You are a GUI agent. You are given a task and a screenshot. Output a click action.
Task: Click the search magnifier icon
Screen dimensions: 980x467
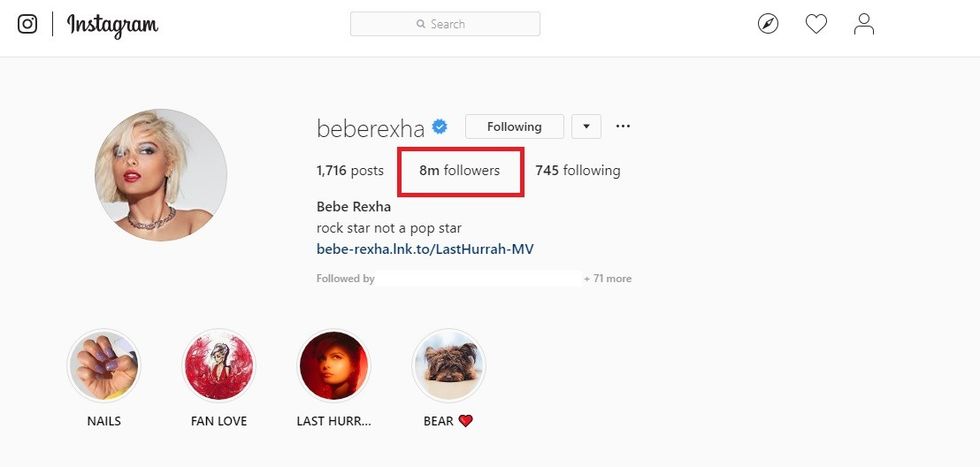click(x=421, y=24)
